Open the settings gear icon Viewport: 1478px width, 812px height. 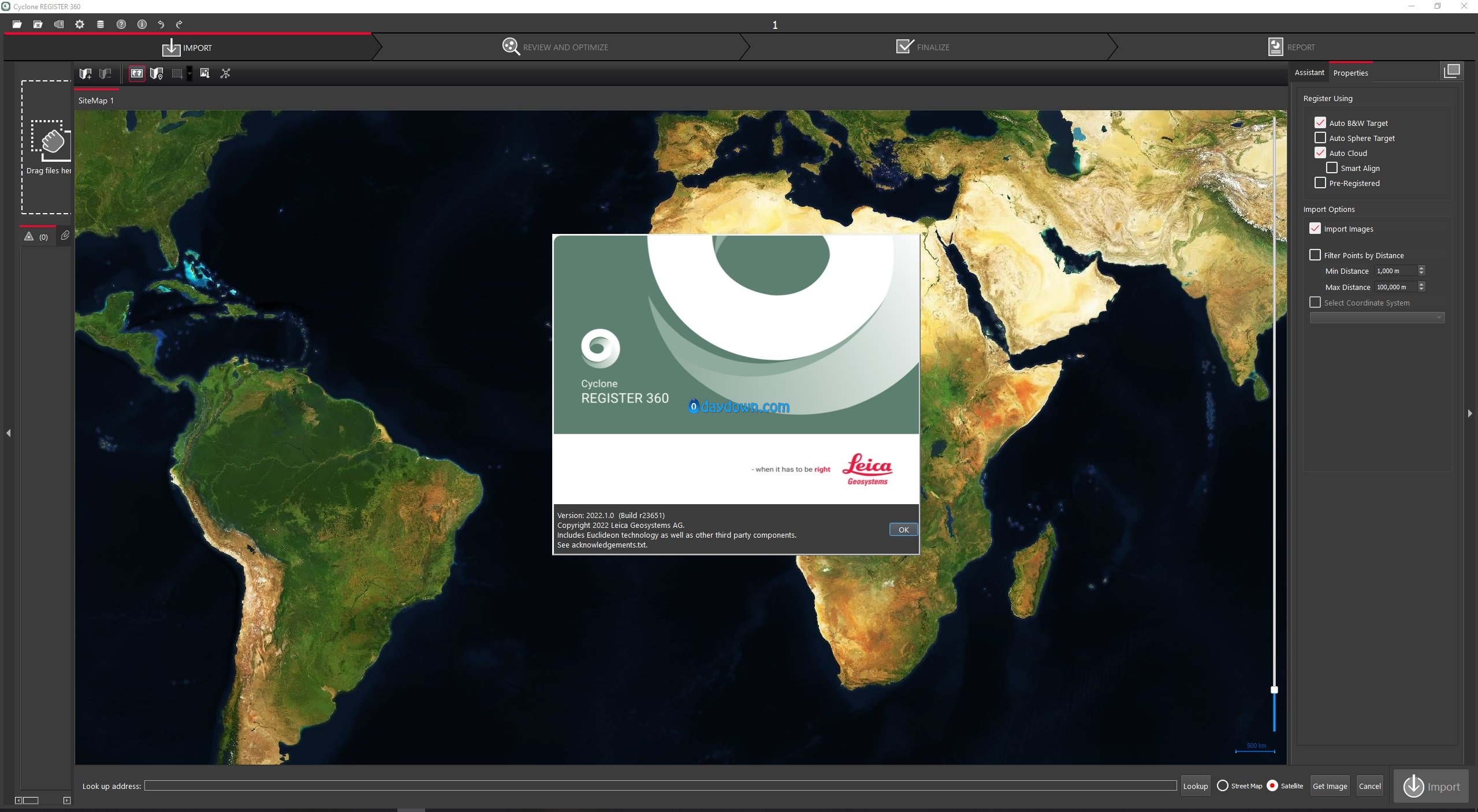(80, 24)
